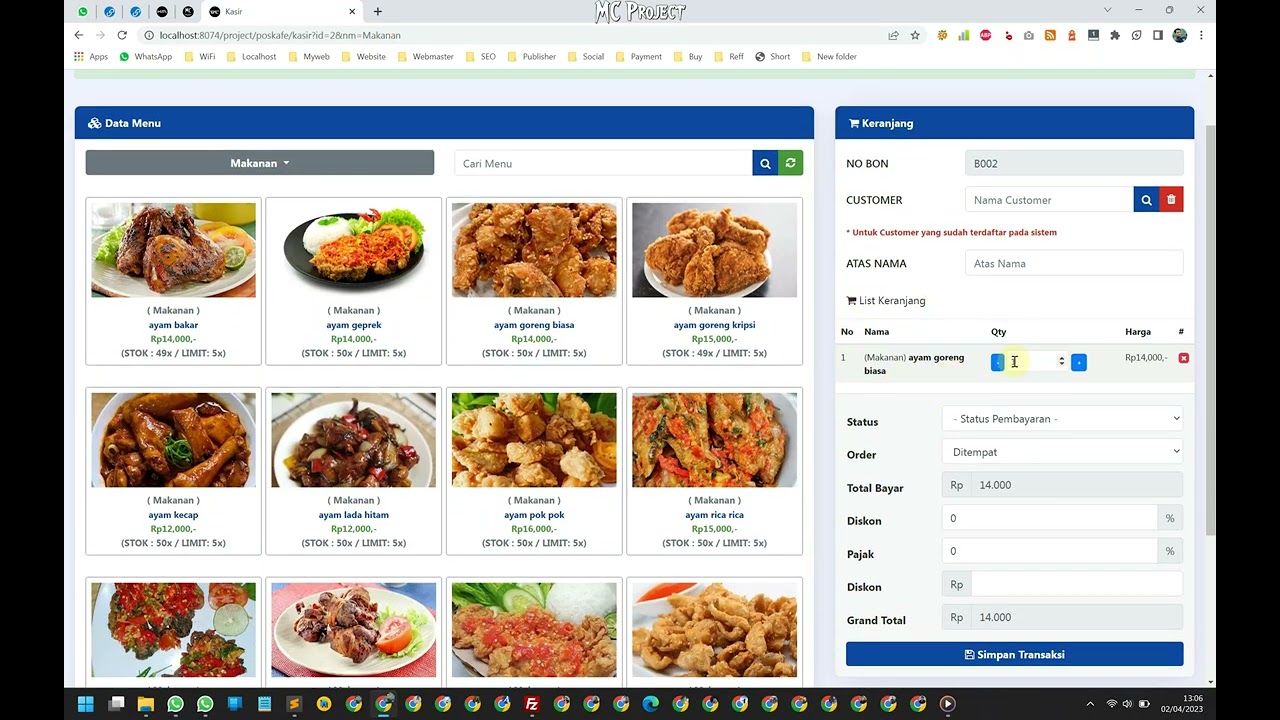Open the browser tab search chevron
The image size is (1280, 720).
click(x=1107, y=10)
